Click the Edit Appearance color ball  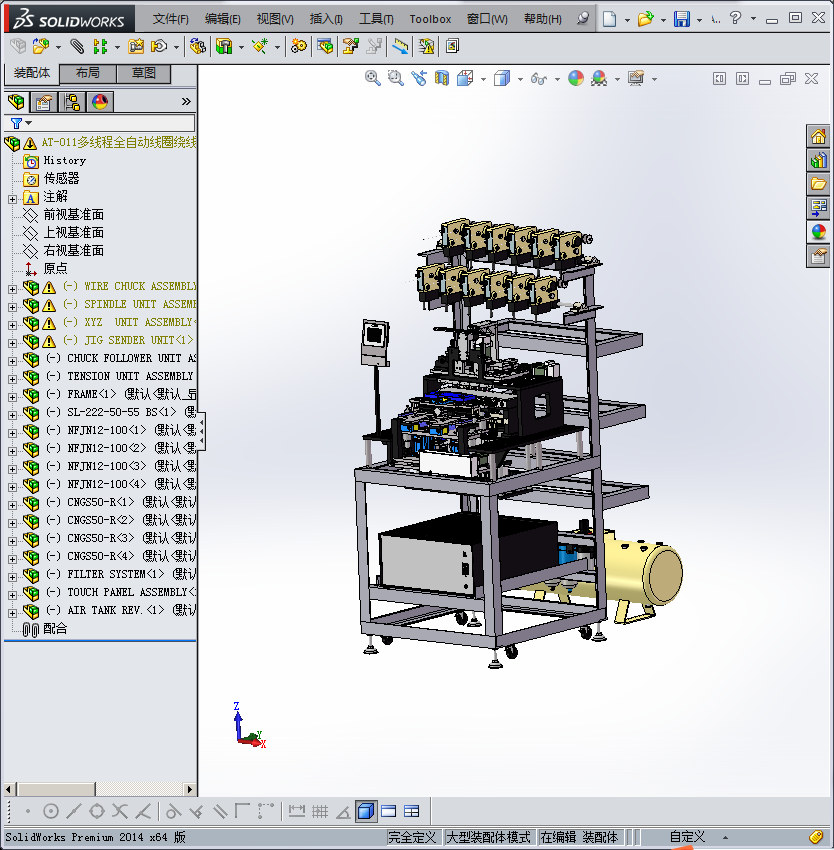click(x=576, y=79)
